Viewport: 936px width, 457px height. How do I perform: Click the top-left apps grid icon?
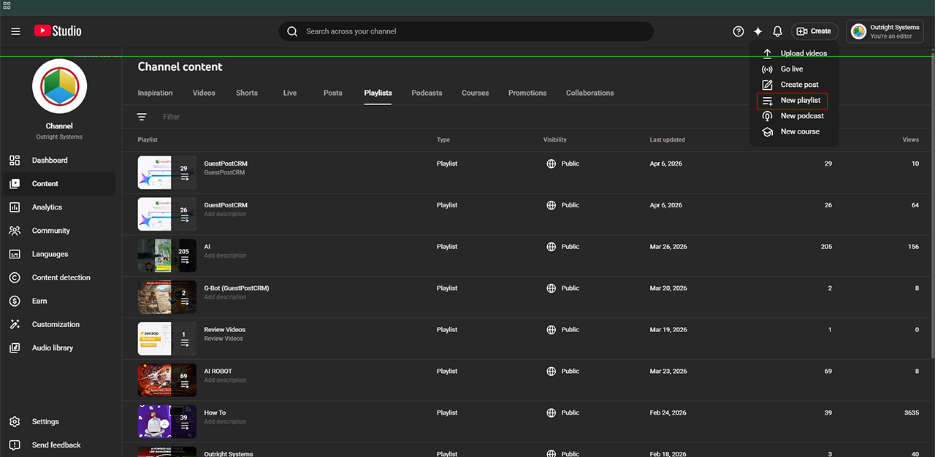point(7,5)
